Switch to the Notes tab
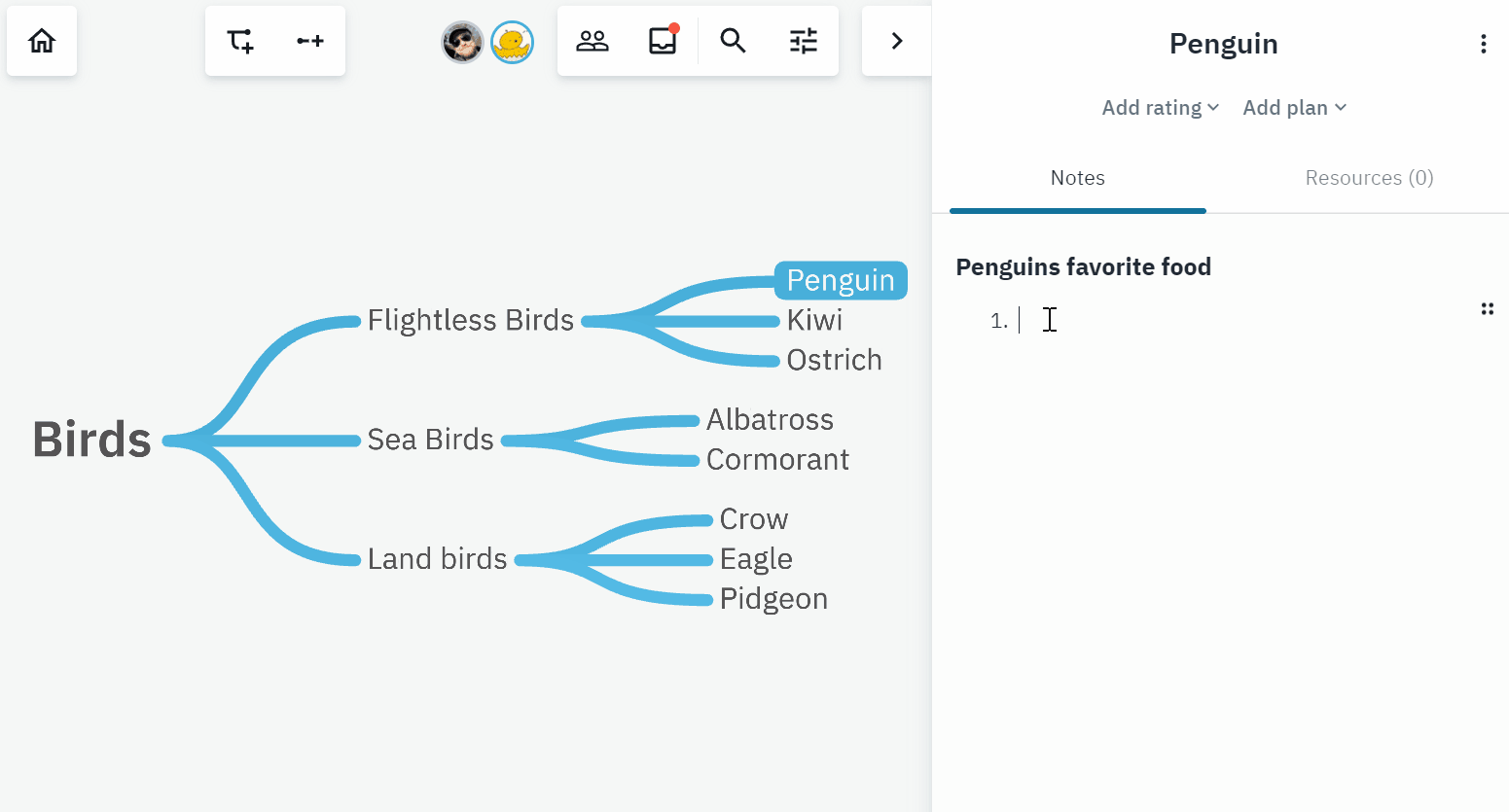 click(1077, 178)
